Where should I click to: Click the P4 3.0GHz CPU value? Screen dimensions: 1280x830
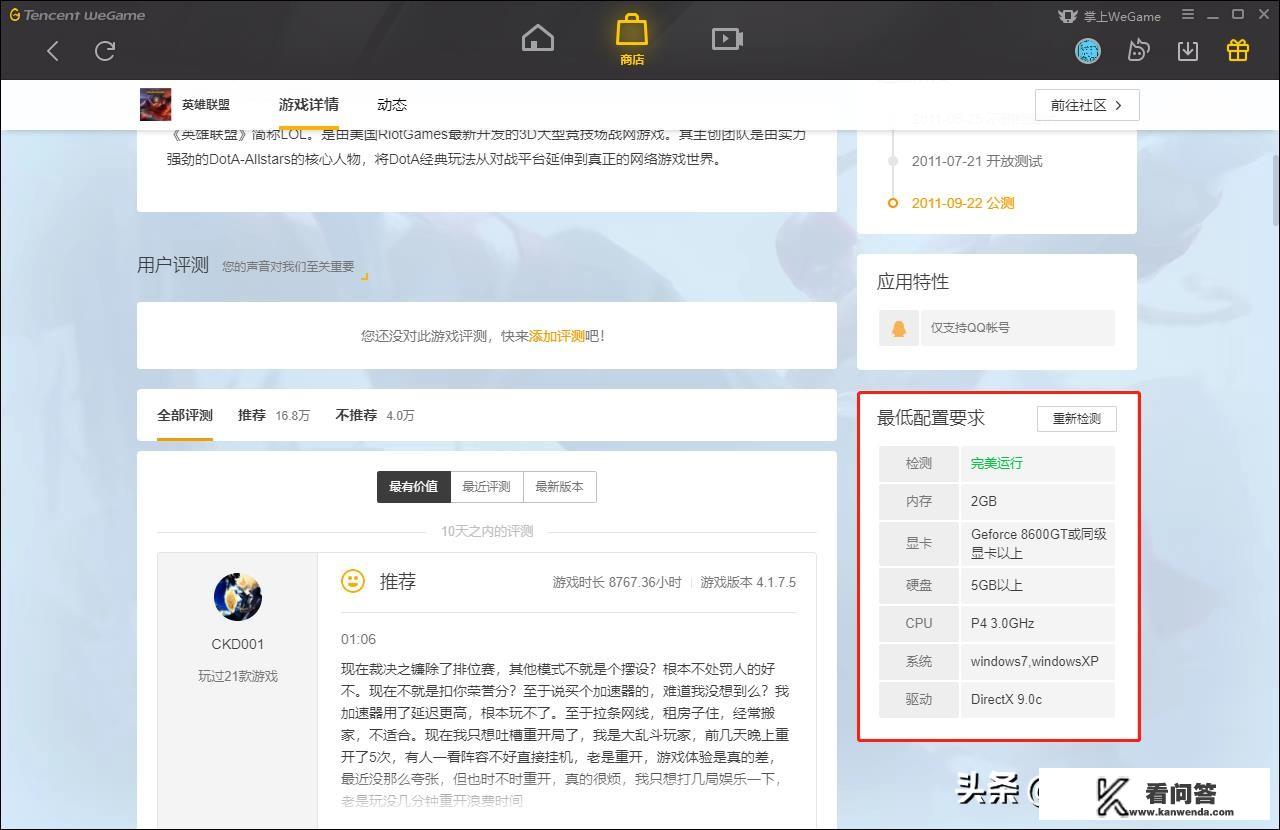coord(1002,623)
